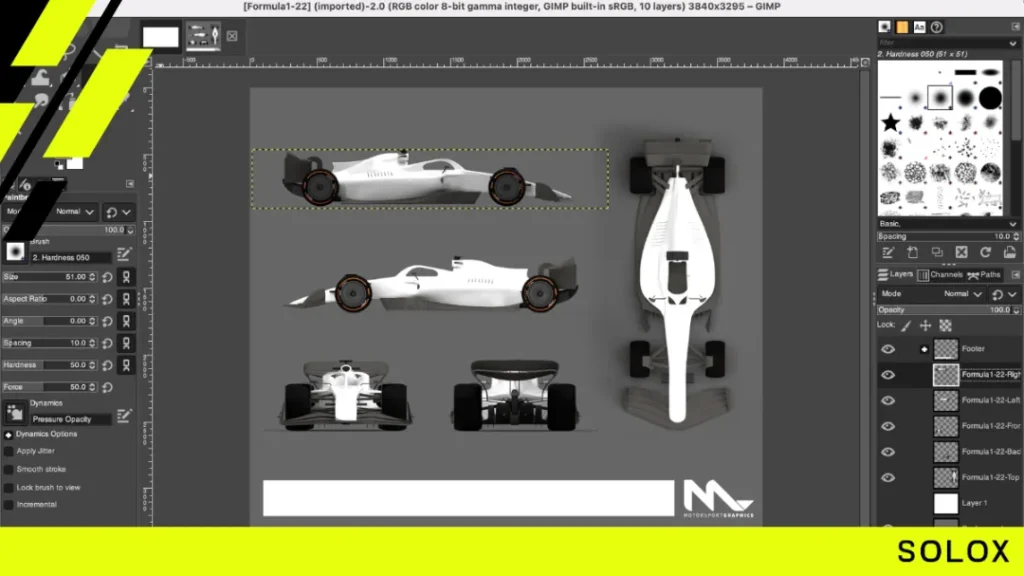Create a new brush with the page icon

(912, 252)
